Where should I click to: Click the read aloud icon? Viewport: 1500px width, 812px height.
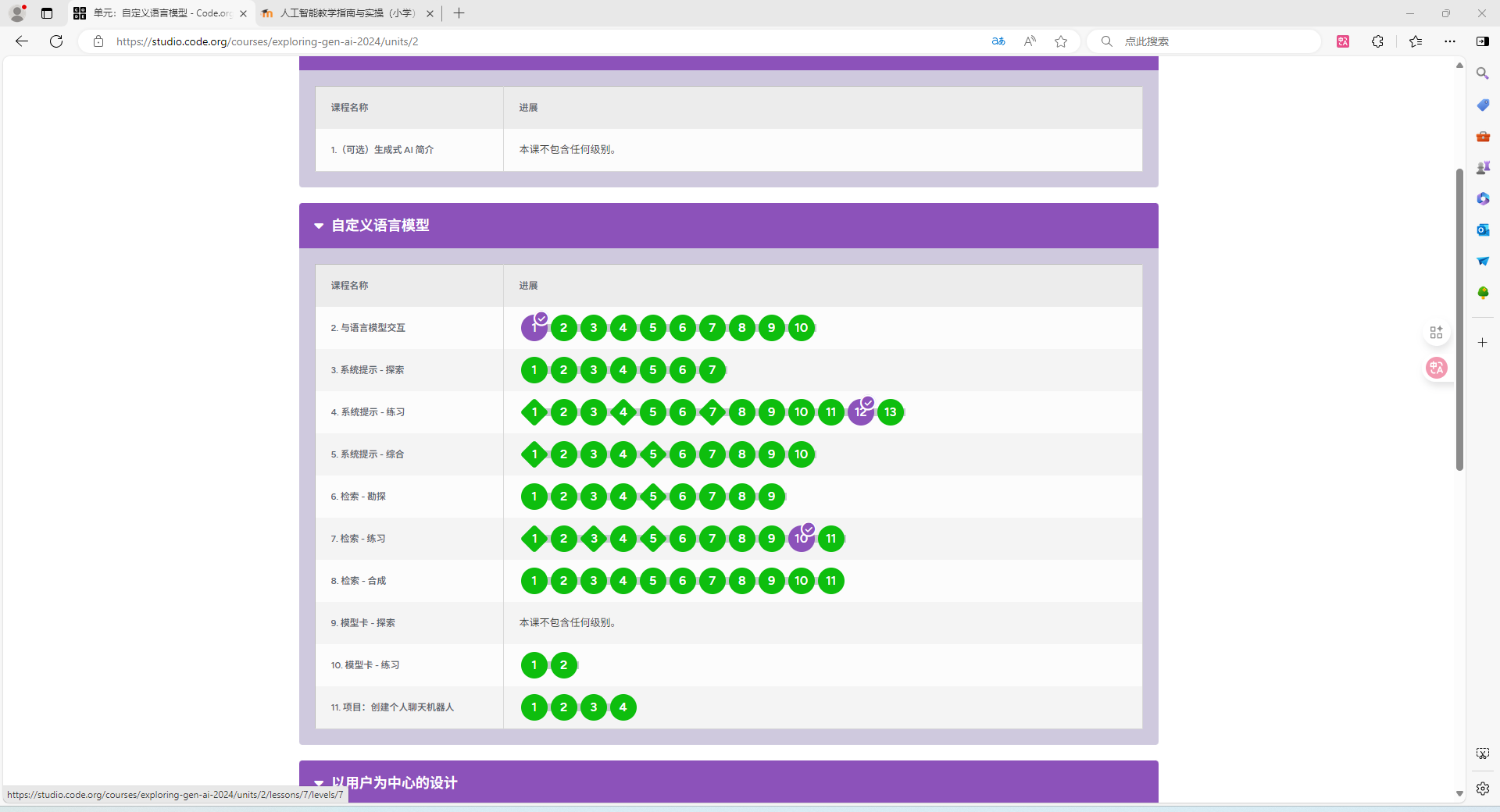pyautogui.click(x=1030, y=41)
